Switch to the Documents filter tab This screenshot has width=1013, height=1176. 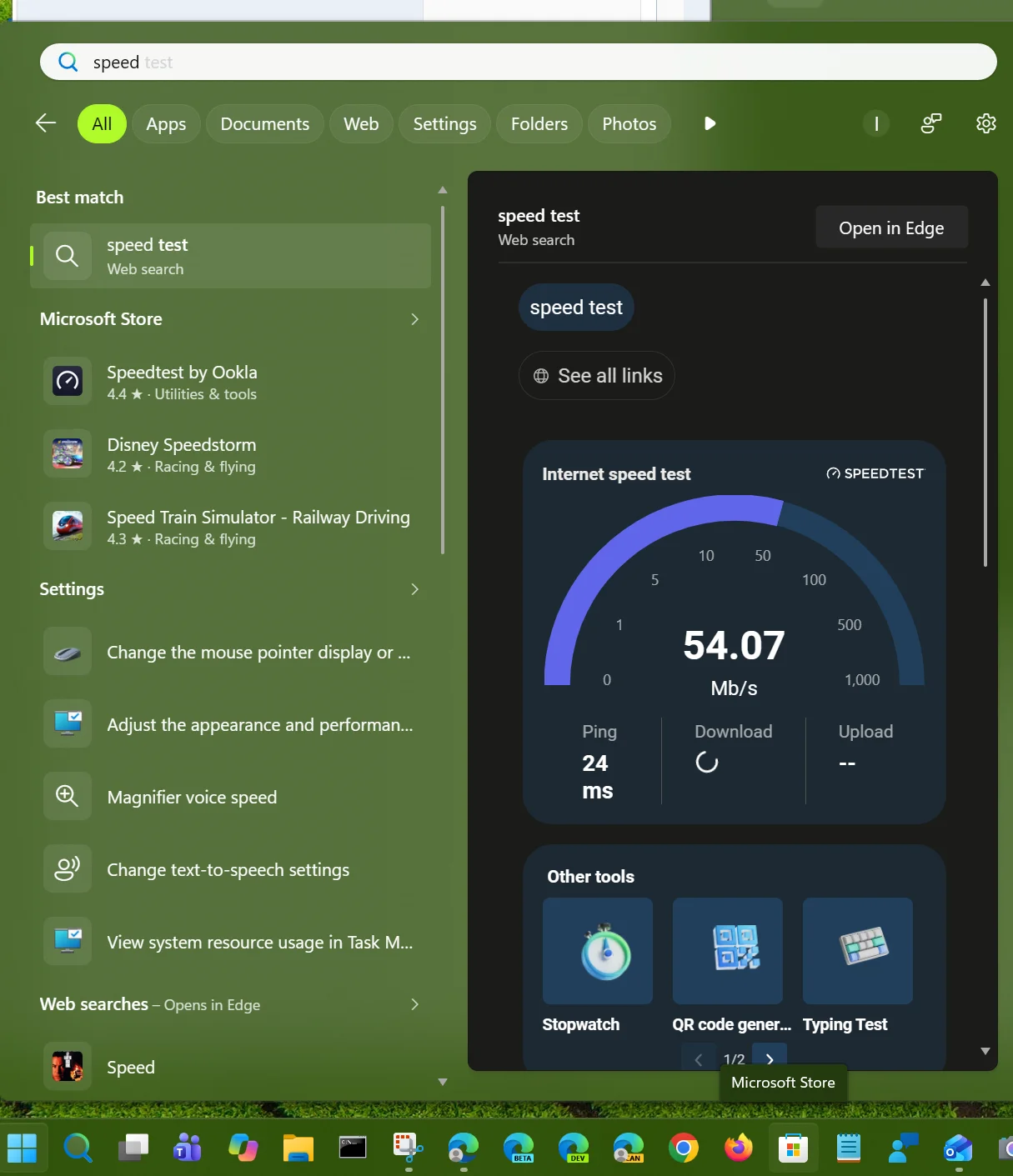click(265, 123)
